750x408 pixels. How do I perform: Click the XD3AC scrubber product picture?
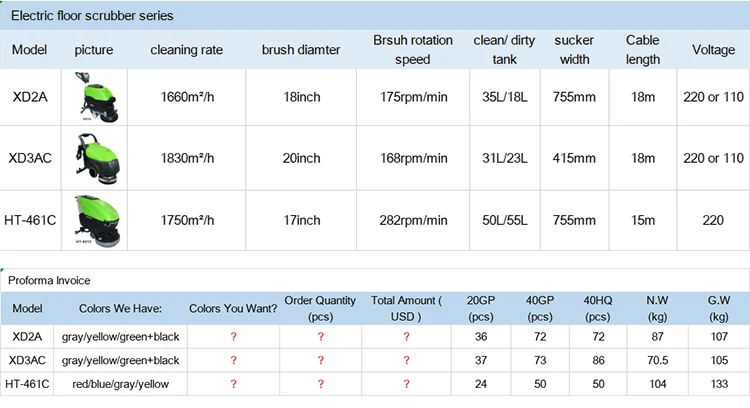point(94,158)
